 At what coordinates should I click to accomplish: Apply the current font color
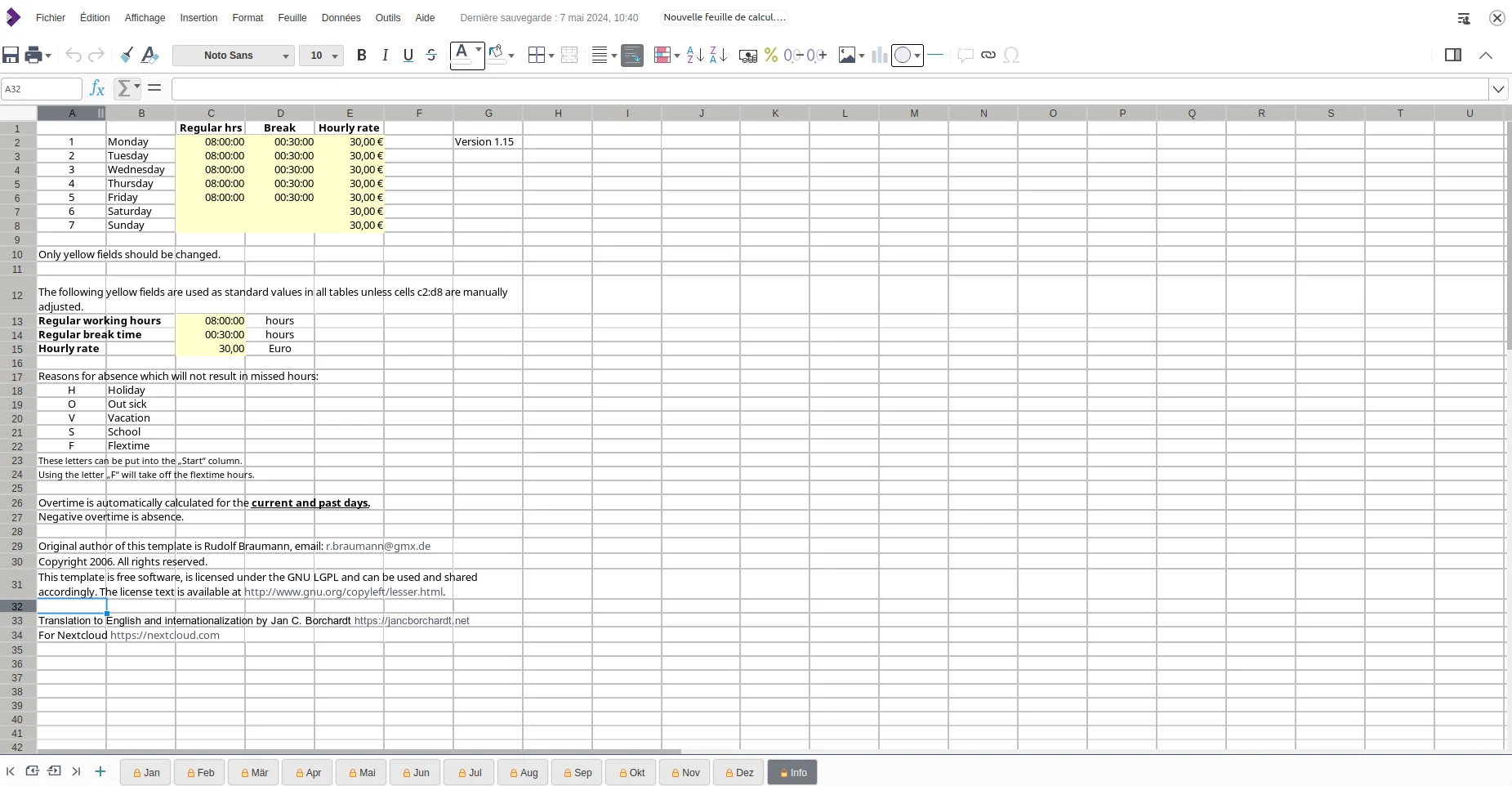tap(462, 55)
